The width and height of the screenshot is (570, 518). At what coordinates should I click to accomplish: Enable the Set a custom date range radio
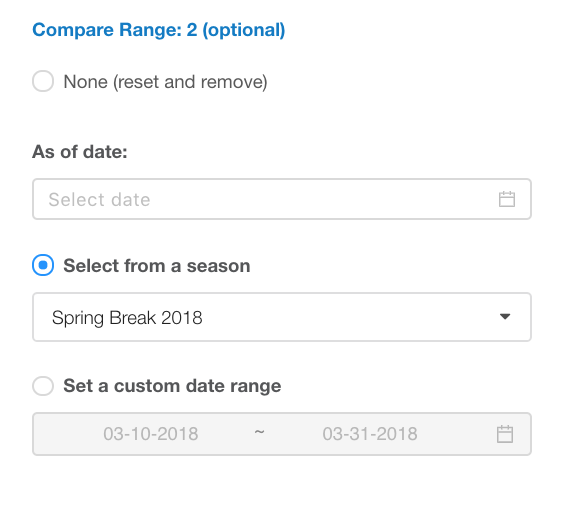pos(43,385)
